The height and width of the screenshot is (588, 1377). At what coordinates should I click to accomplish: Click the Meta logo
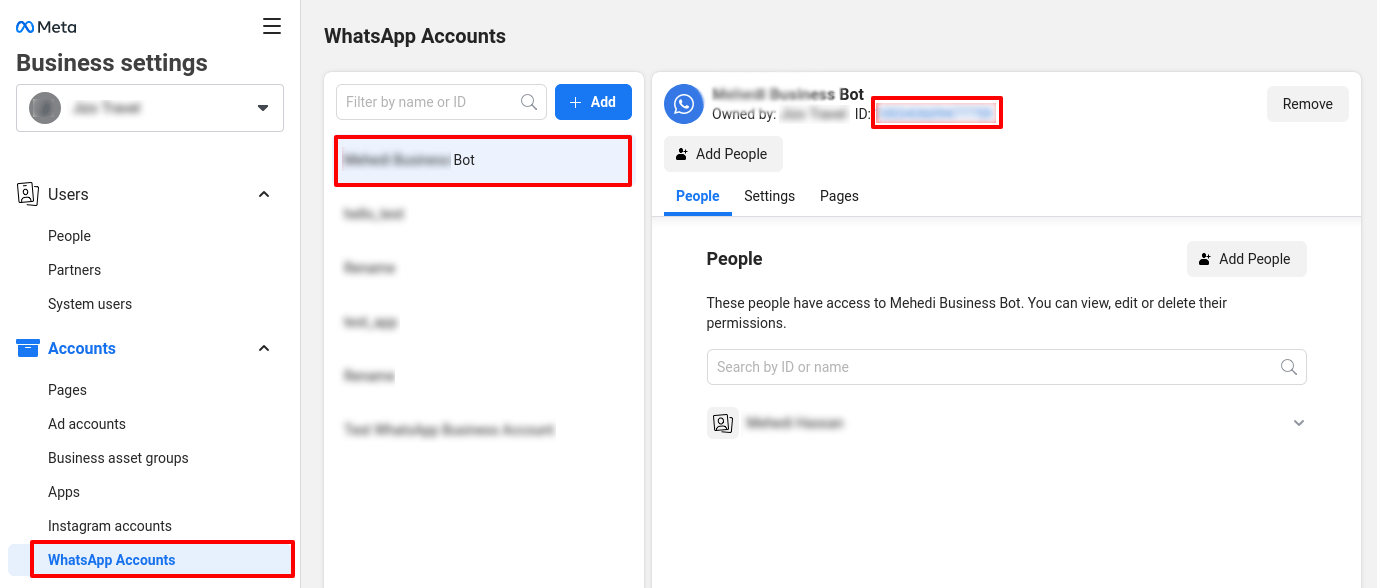point(46,27)
